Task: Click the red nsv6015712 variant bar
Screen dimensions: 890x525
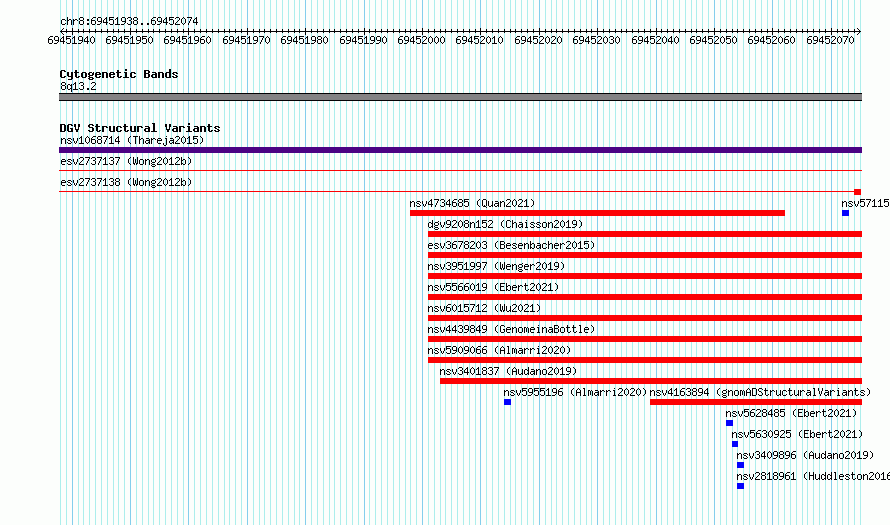Action: 645,318
